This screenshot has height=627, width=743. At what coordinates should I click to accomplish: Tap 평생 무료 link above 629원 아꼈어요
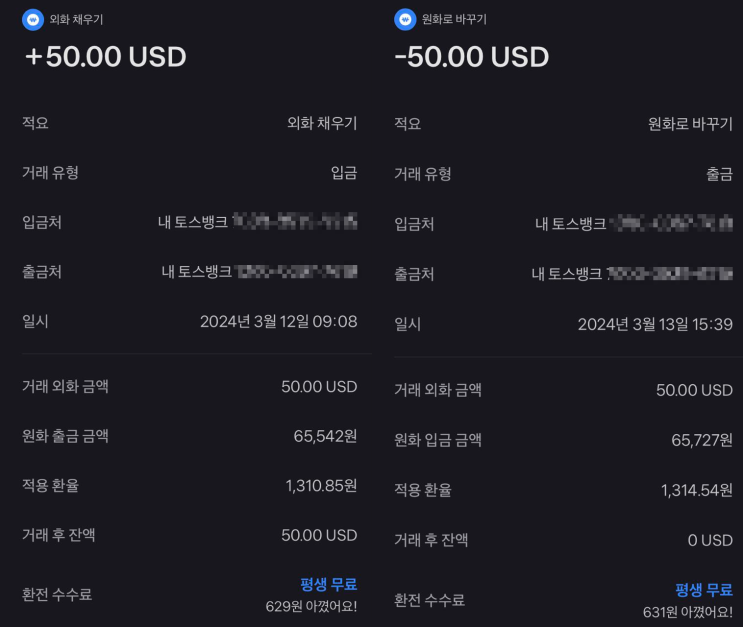coord(328,584)
